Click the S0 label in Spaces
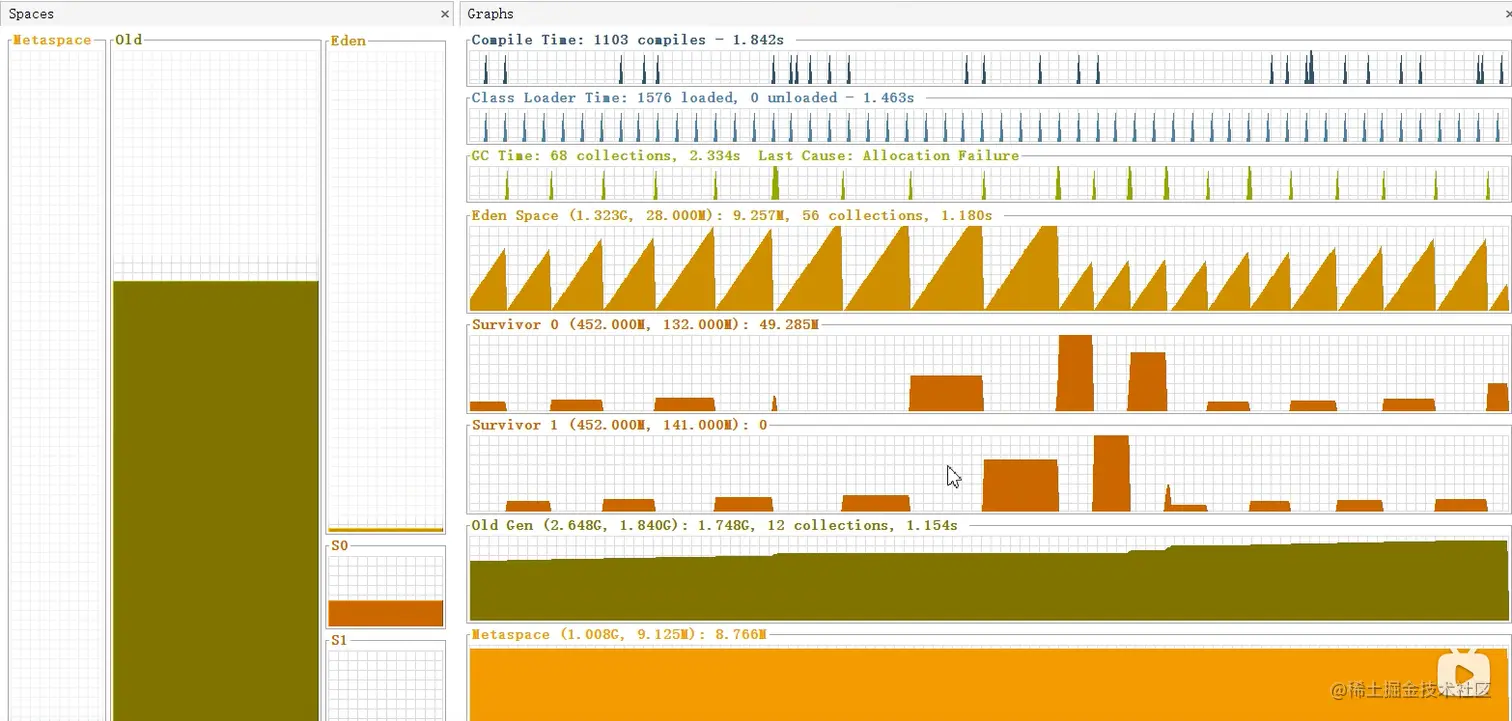 [339, 546]
